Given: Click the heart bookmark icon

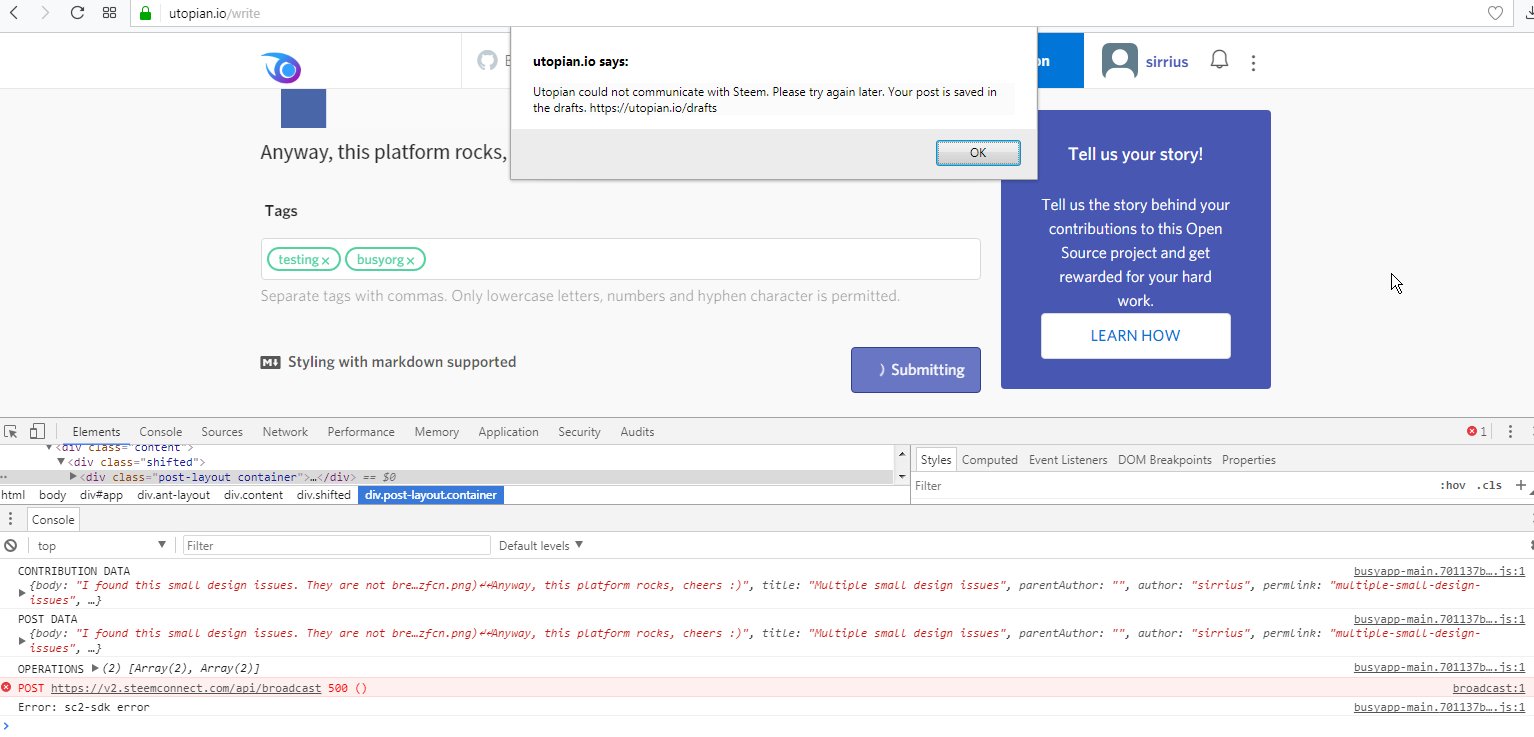Looking at the screenshot, I should (1495, 13).
